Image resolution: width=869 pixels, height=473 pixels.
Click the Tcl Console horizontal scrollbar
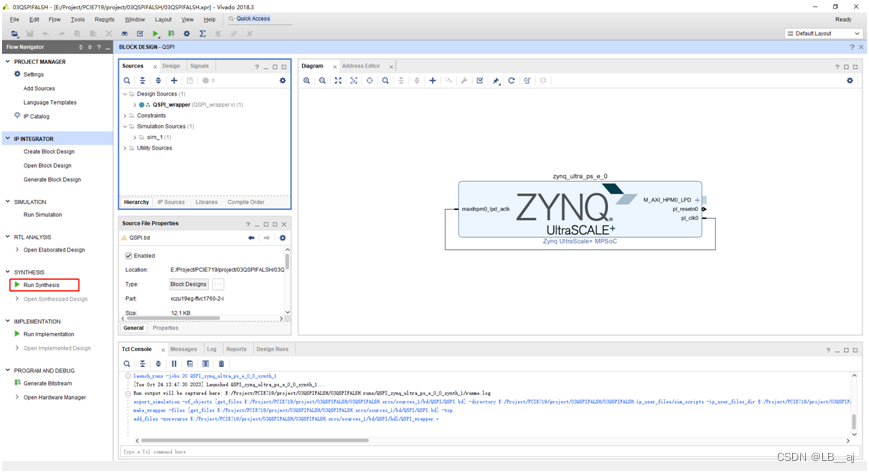click(x=255, y=441)
